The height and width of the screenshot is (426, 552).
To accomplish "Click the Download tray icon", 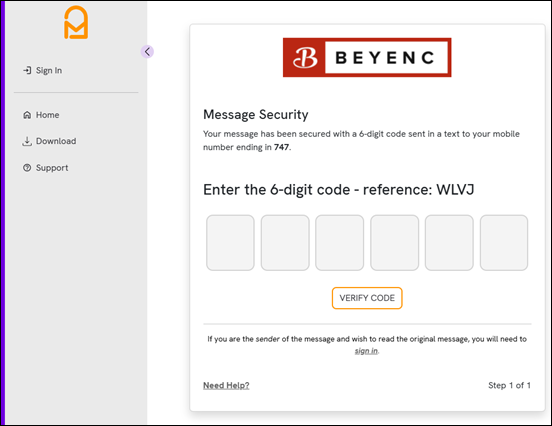I will pyautogui.click(x=27, y=141).
